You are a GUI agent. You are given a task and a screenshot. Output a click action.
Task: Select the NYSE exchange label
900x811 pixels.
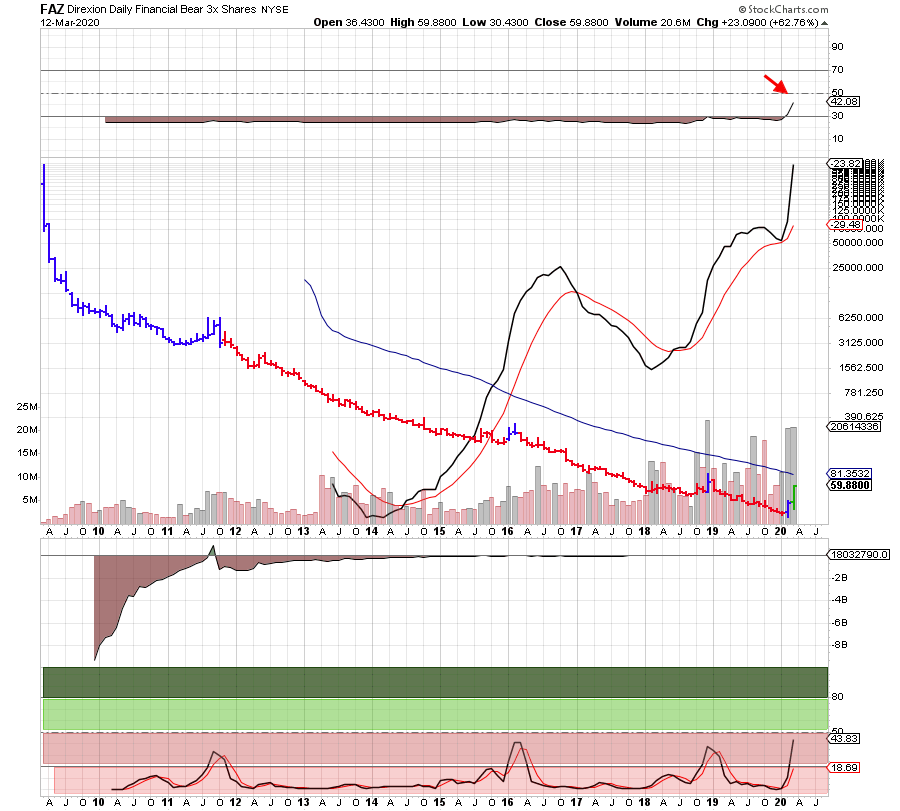click(276, 9)
